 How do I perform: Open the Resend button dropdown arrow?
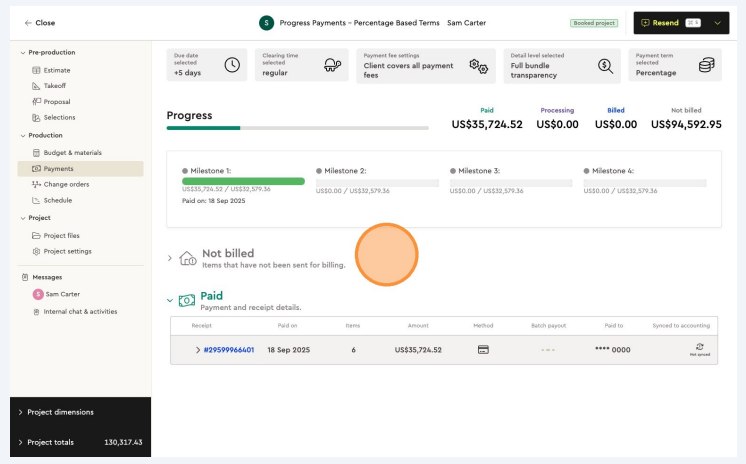point(717,23)
